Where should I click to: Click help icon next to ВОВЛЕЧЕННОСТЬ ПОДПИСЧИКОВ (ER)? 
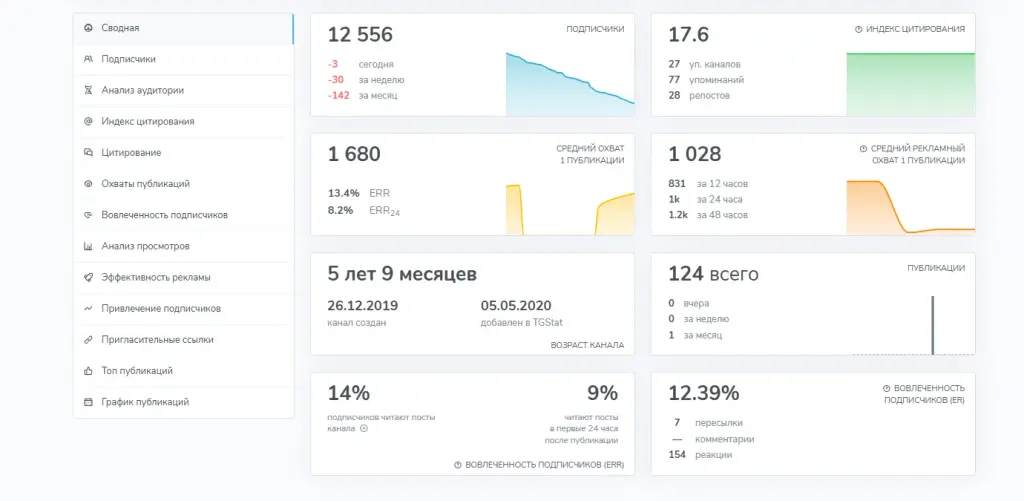pos(886,388)
